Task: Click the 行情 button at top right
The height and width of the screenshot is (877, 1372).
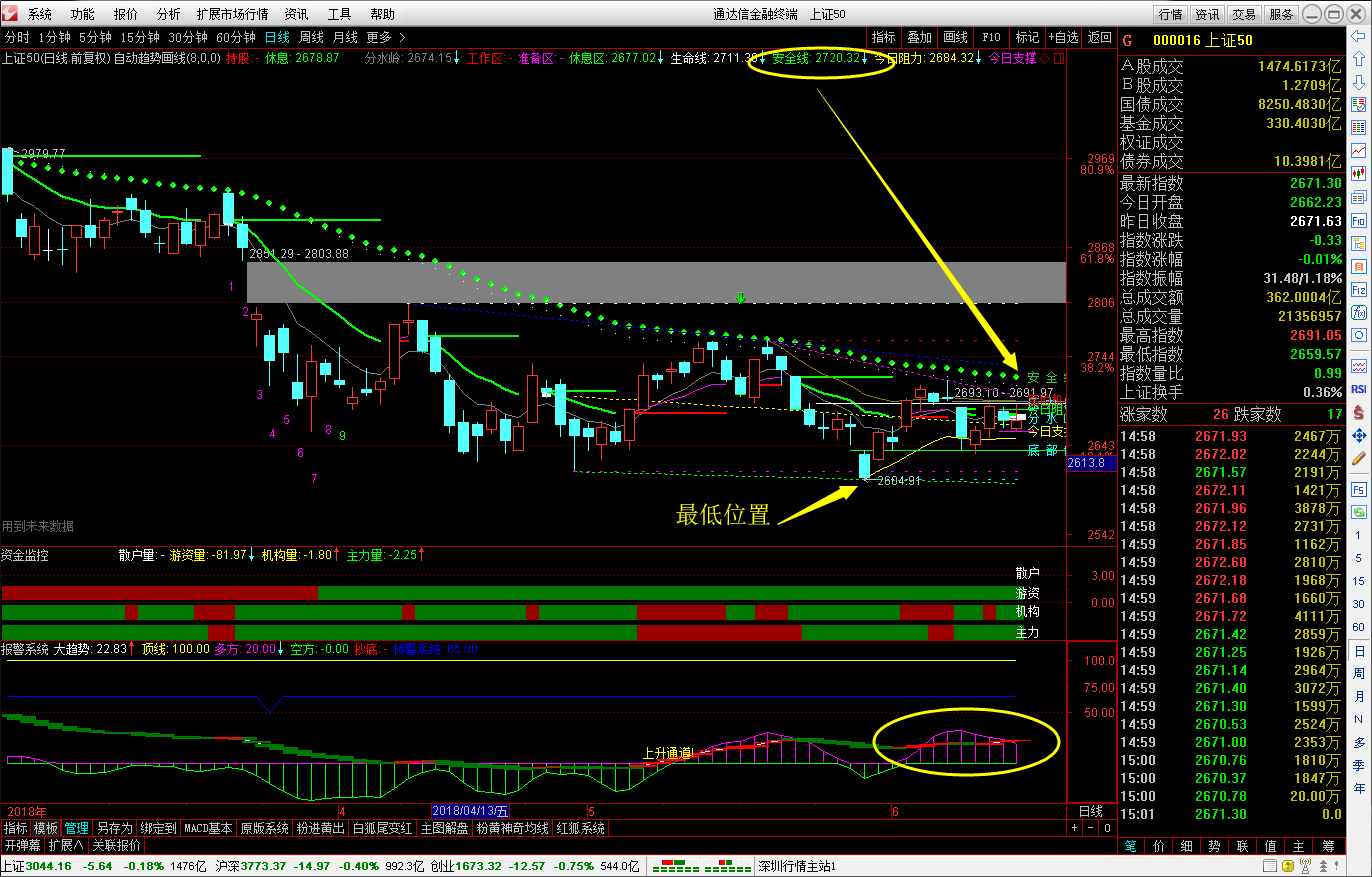Action: pyautogui.click(x=1170, y=14)
